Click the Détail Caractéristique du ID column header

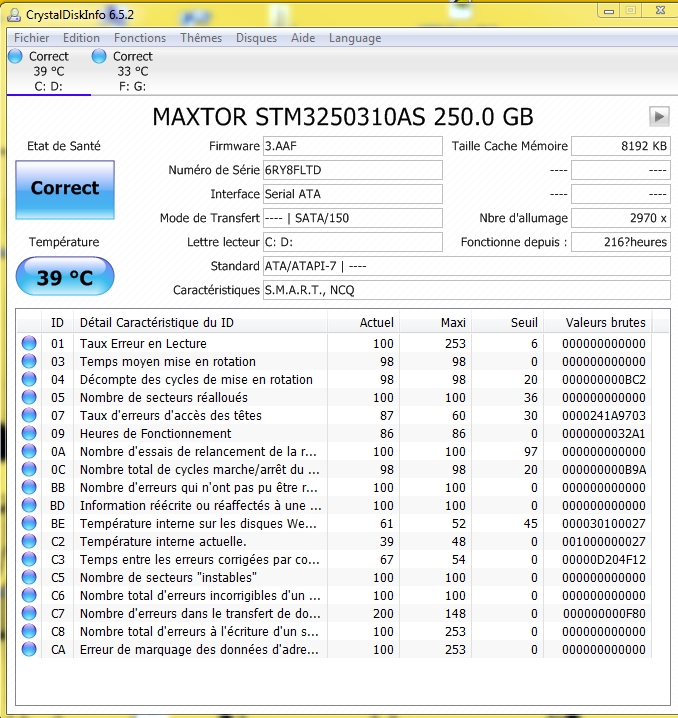coord(200,323)
